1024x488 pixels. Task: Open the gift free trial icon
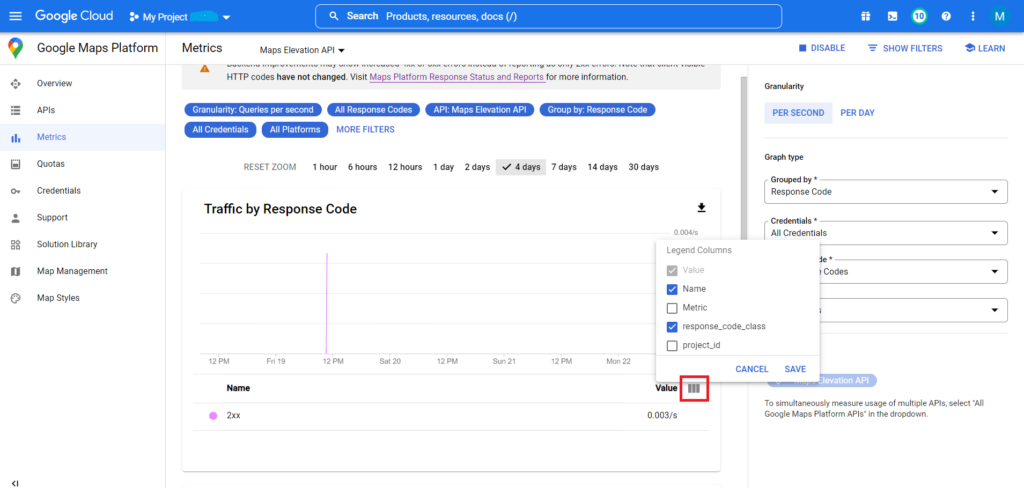(865, 16)
